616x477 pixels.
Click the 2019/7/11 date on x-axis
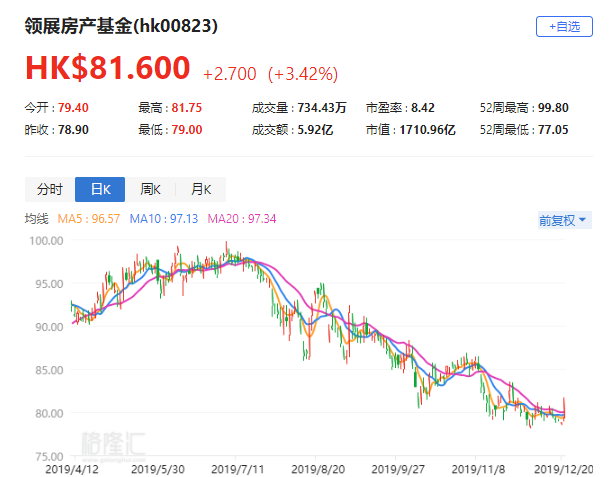pyautogui.click(x=237, y=466)
